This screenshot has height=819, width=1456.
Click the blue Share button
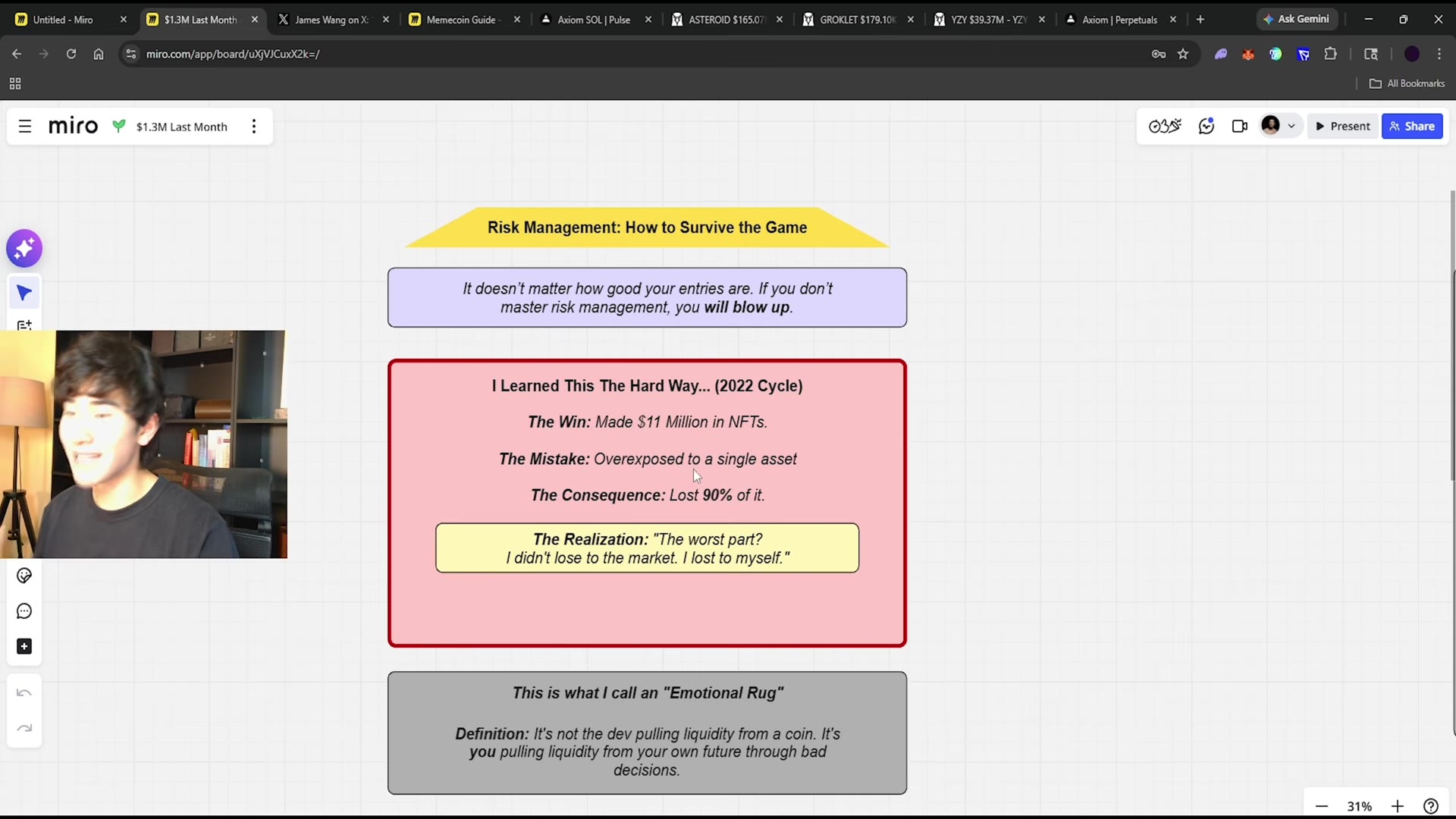(x=1412, y=126)
